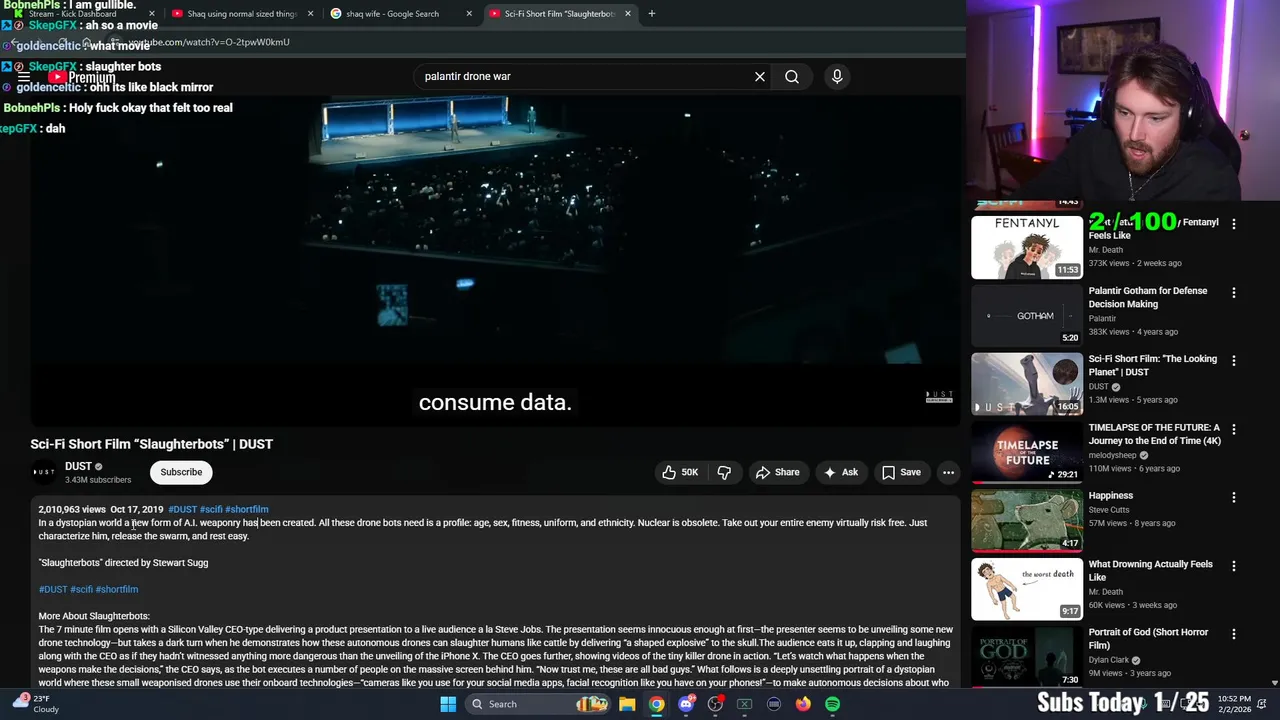Open a new browser tab
The height and width of the screenshot is (720, 1280).
point(652,14)
